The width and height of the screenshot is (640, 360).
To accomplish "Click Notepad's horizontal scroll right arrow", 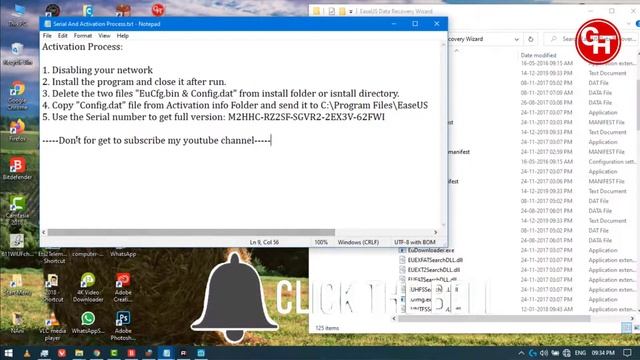I will pos(436,232).
